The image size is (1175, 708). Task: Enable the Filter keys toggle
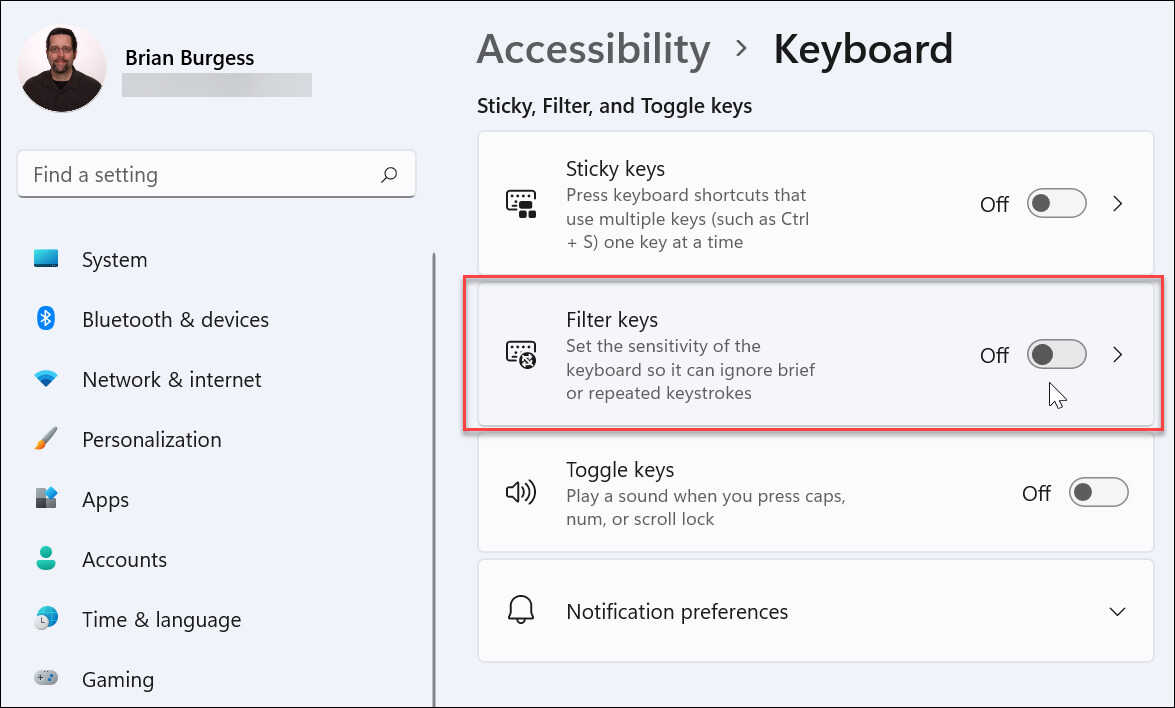tap(1056, 354)
